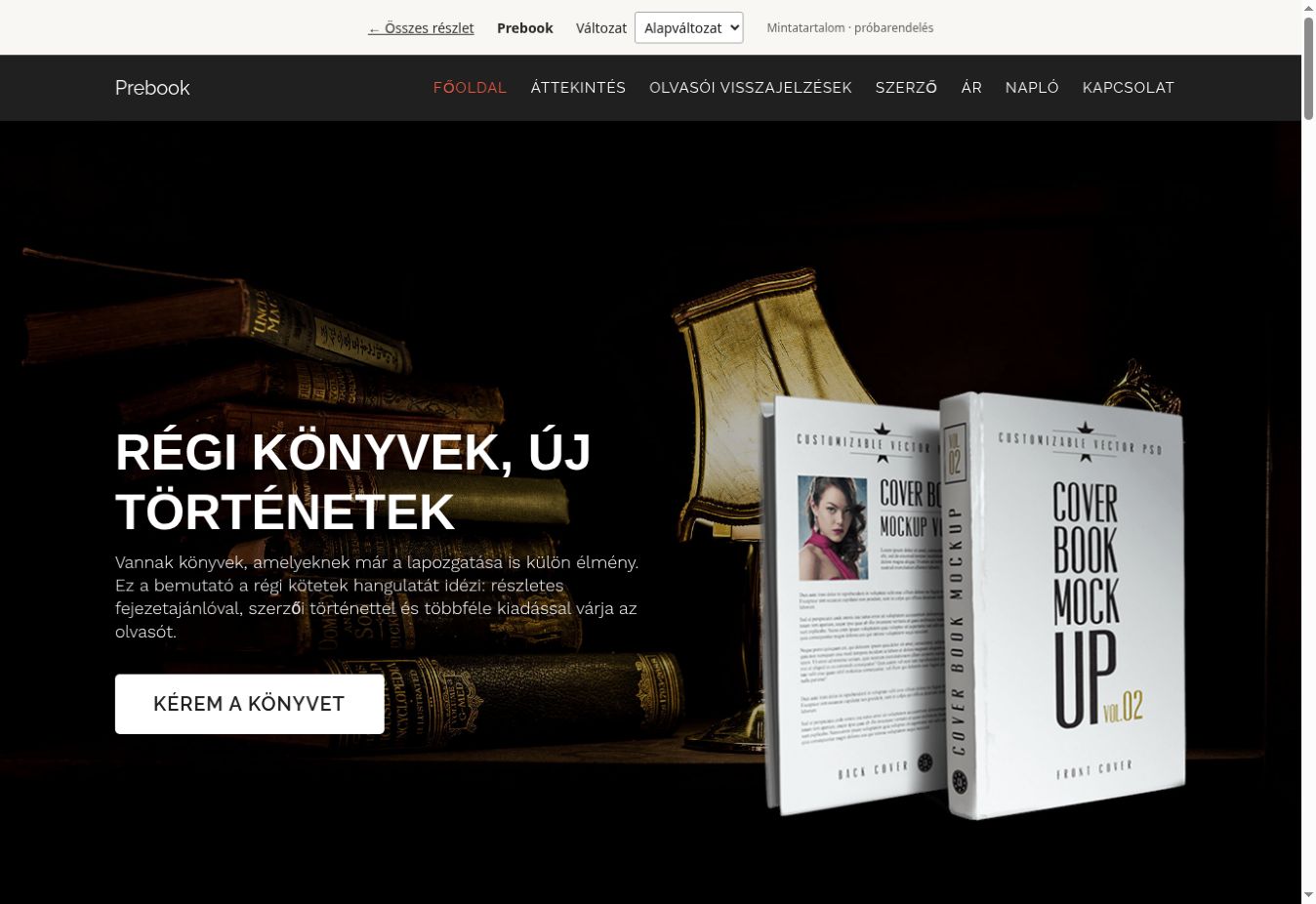Open the Napló page
This screenshot has width=1316, height=904.
tap(1032, 88)
